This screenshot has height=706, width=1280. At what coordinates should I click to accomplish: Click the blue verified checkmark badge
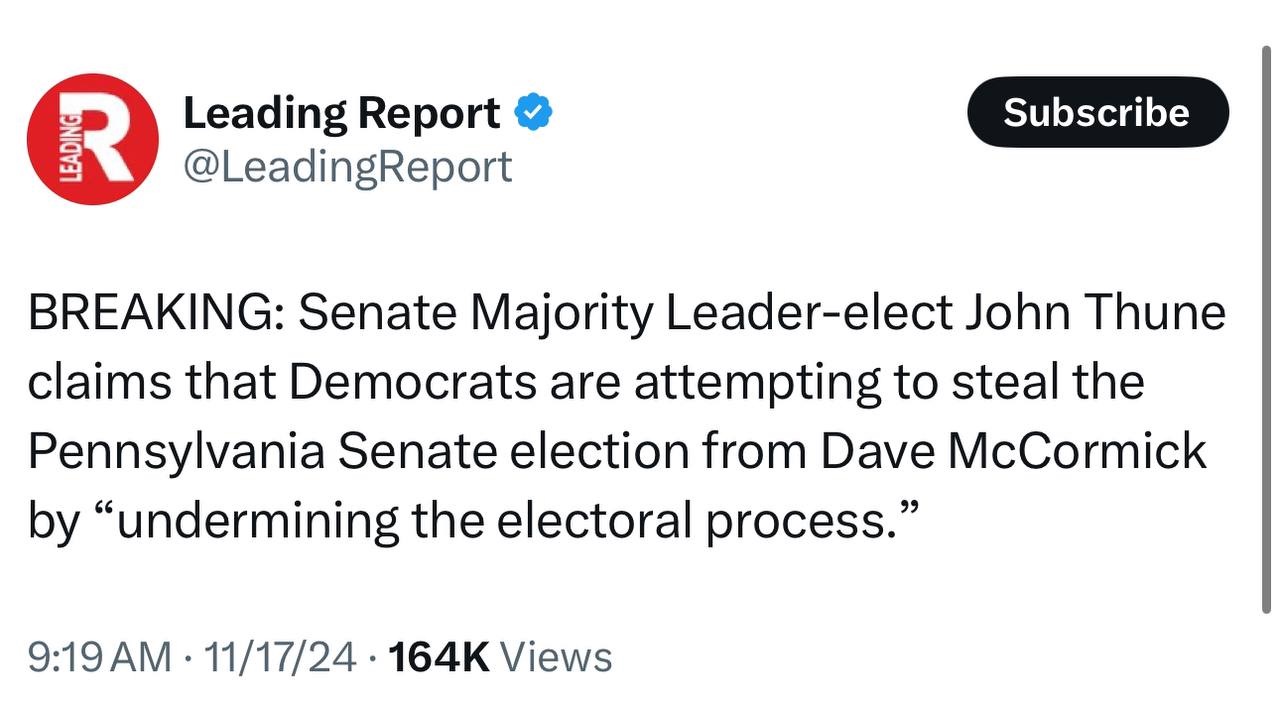point(534,113)
